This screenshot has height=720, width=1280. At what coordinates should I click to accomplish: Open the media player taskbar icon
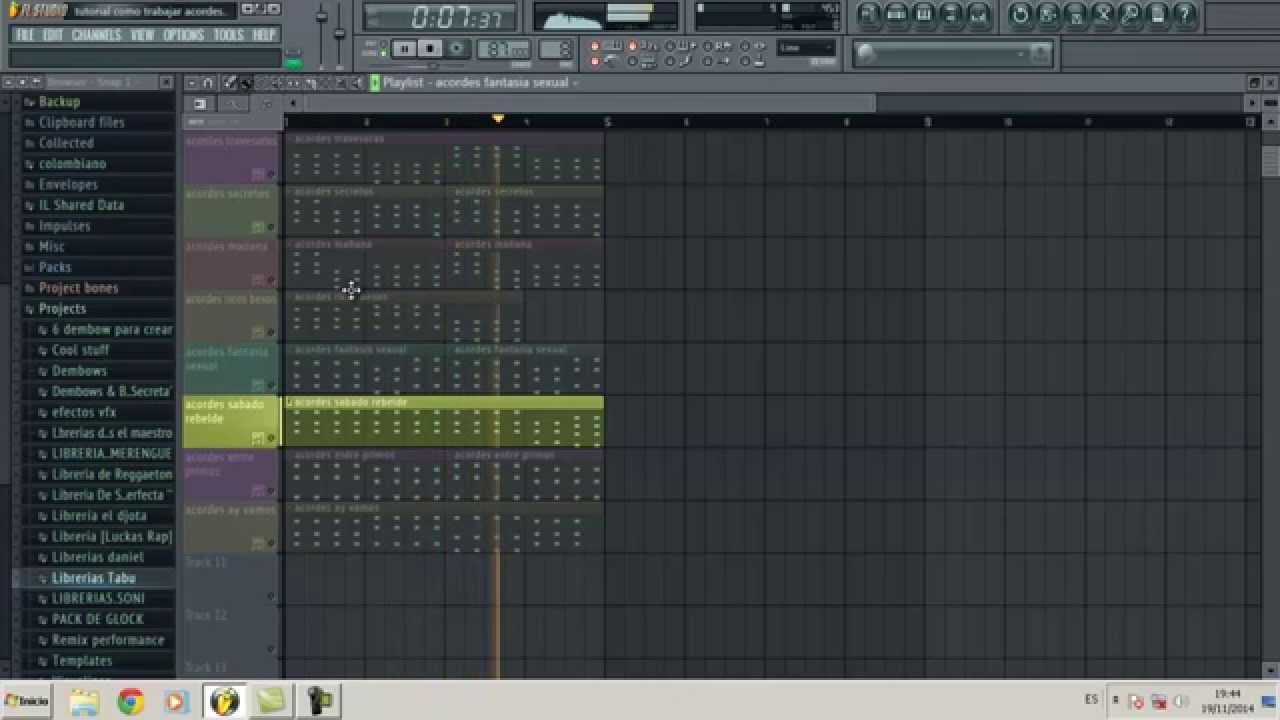176,702
